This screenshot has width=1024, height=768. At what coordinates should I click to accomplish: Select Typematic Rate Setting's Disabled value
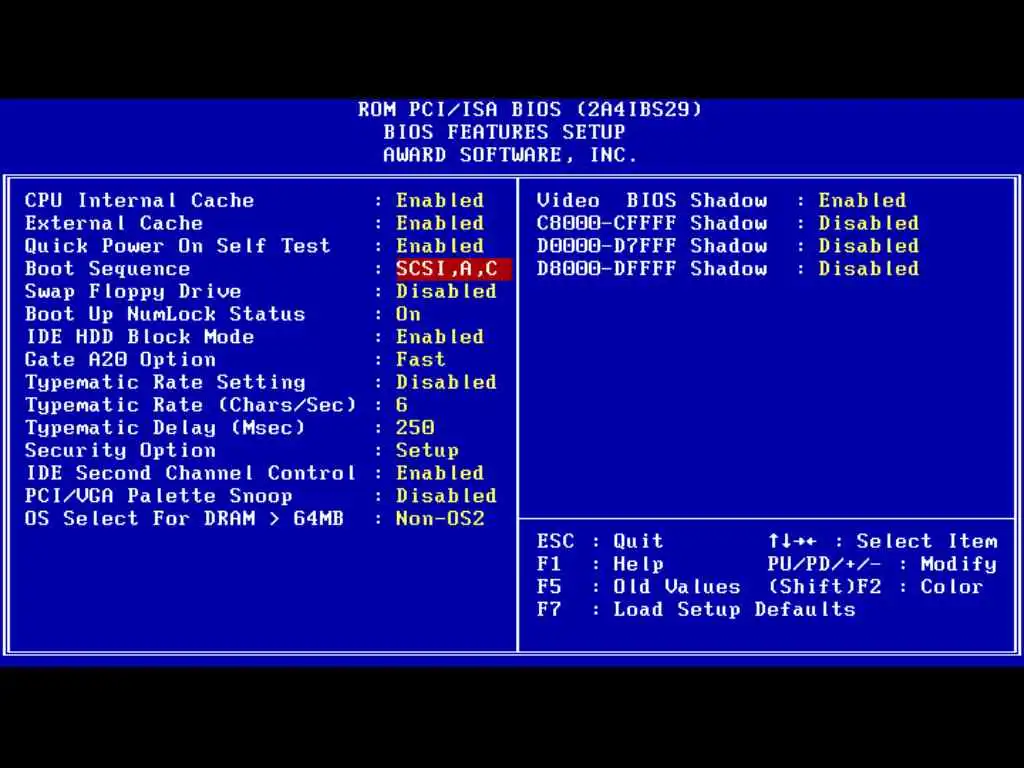pyautogui.click(x=446, y=382)
